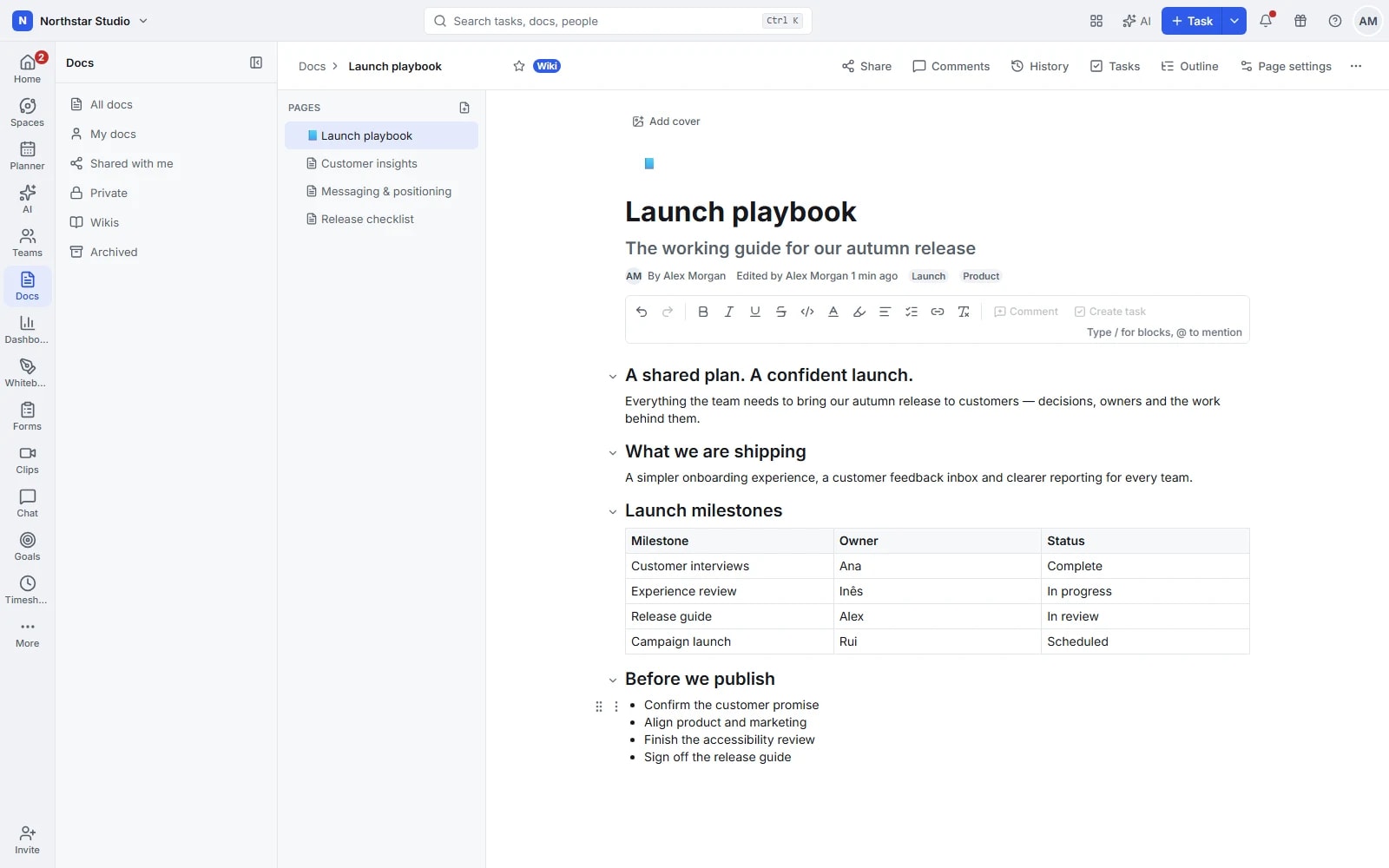Toggle underline formatting
This screenshot has height=868, width=1389.
tap(755, 312)
